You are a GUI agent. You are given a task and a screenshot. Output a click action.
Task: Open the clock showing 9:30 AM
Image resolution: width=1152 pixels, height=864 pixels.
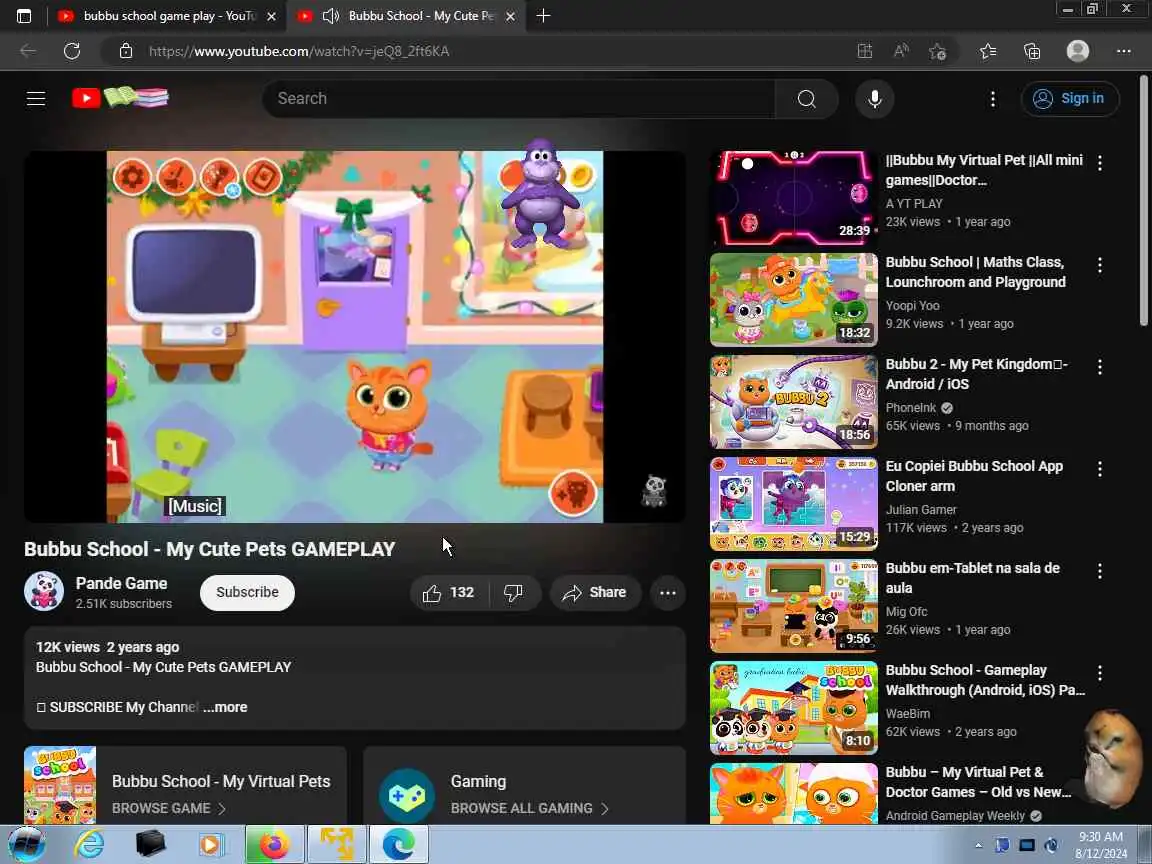click(x=1100, y=845)
